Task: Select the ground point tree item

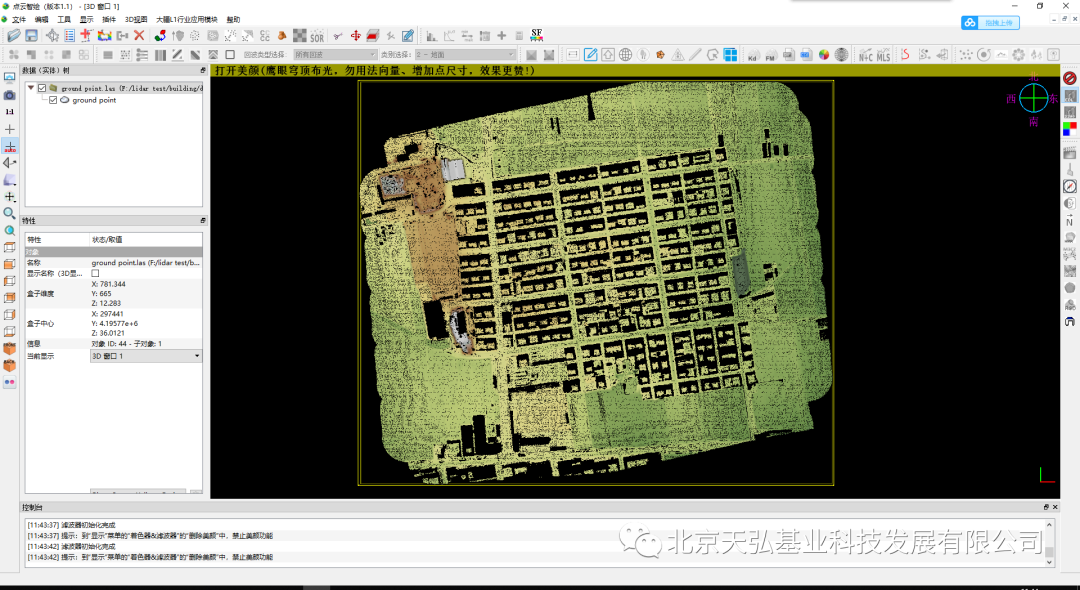Action: pyautogui.click(x=94, y=100)
